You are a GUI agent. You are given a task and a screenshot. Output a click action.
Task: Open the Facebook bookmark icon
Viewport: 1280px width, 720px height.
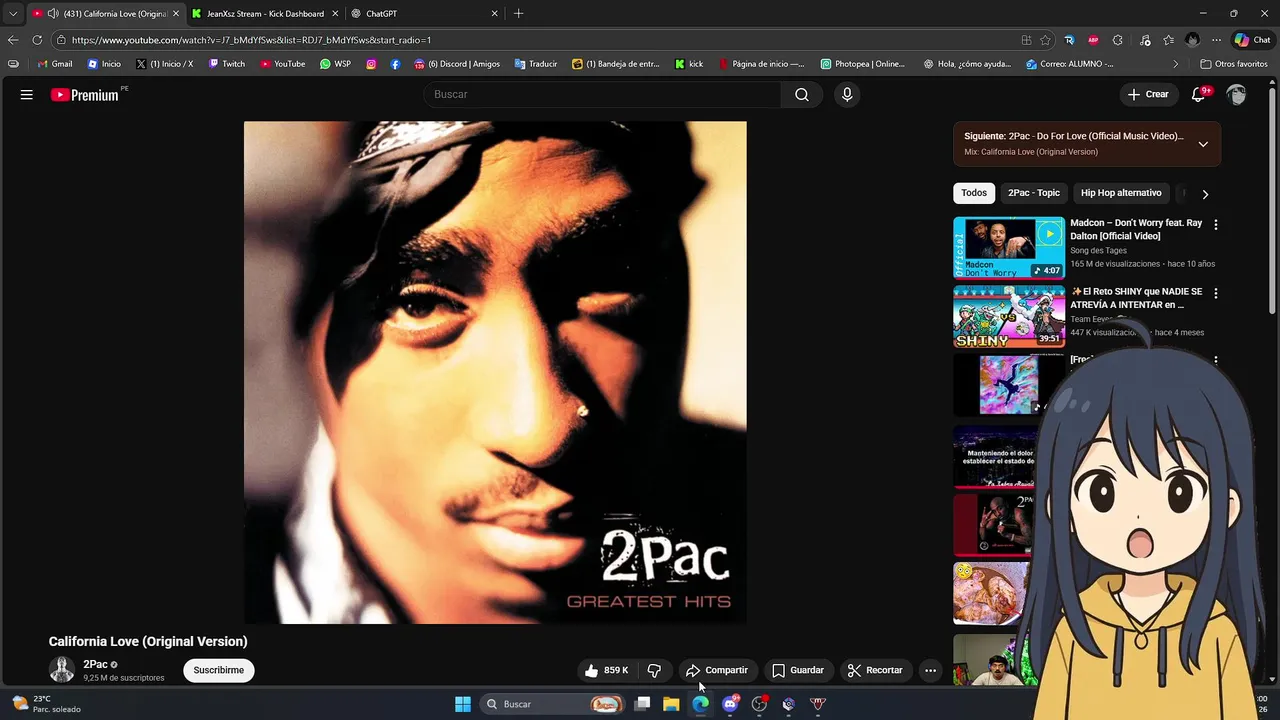click(396, 64)
